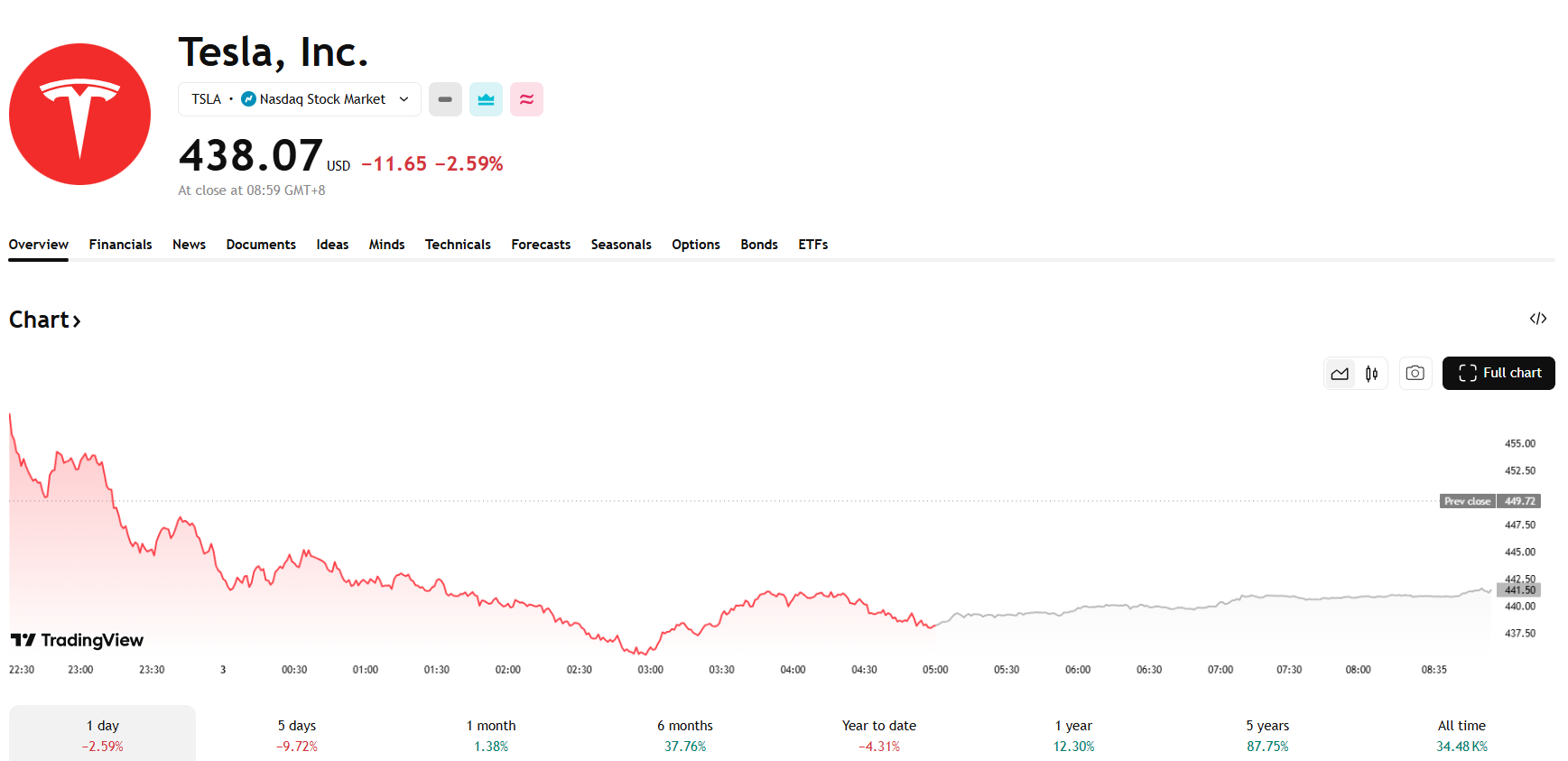
Task: Click the 438.07 price value
Action: pos(251,155)
